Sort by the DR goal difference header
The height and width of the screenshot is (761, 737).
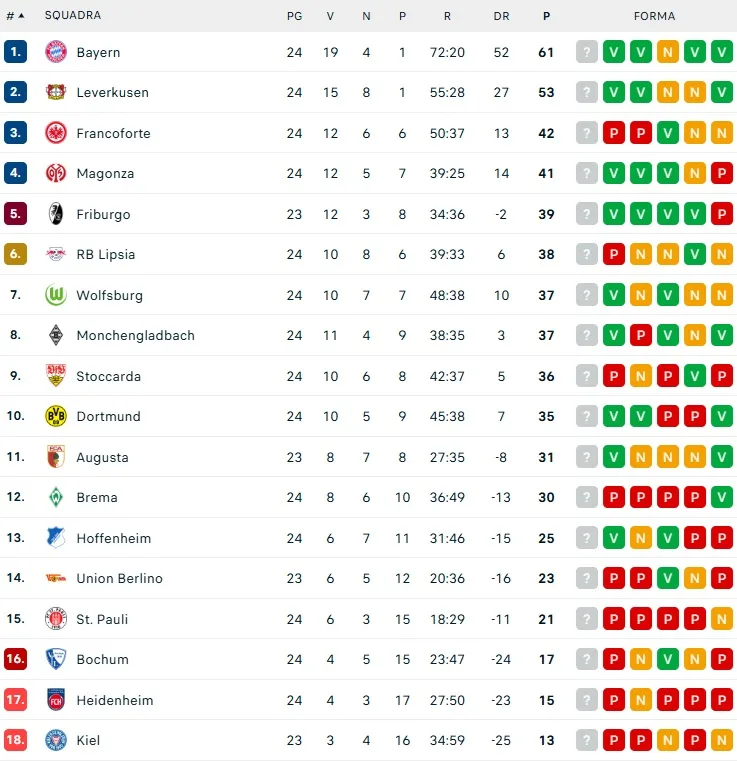pos(502,16)
